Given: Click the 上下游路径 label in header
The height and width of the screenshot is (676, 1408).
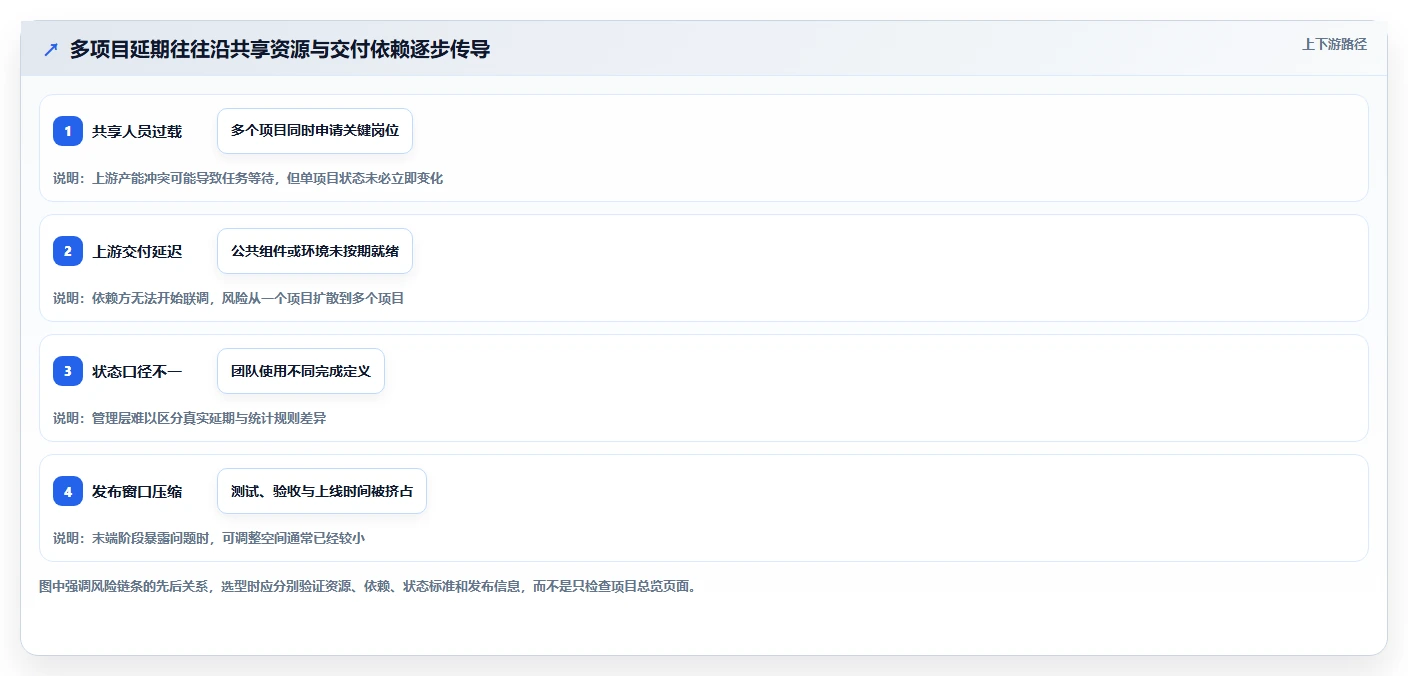Looking at the screenshot, I should (1334, 44).
